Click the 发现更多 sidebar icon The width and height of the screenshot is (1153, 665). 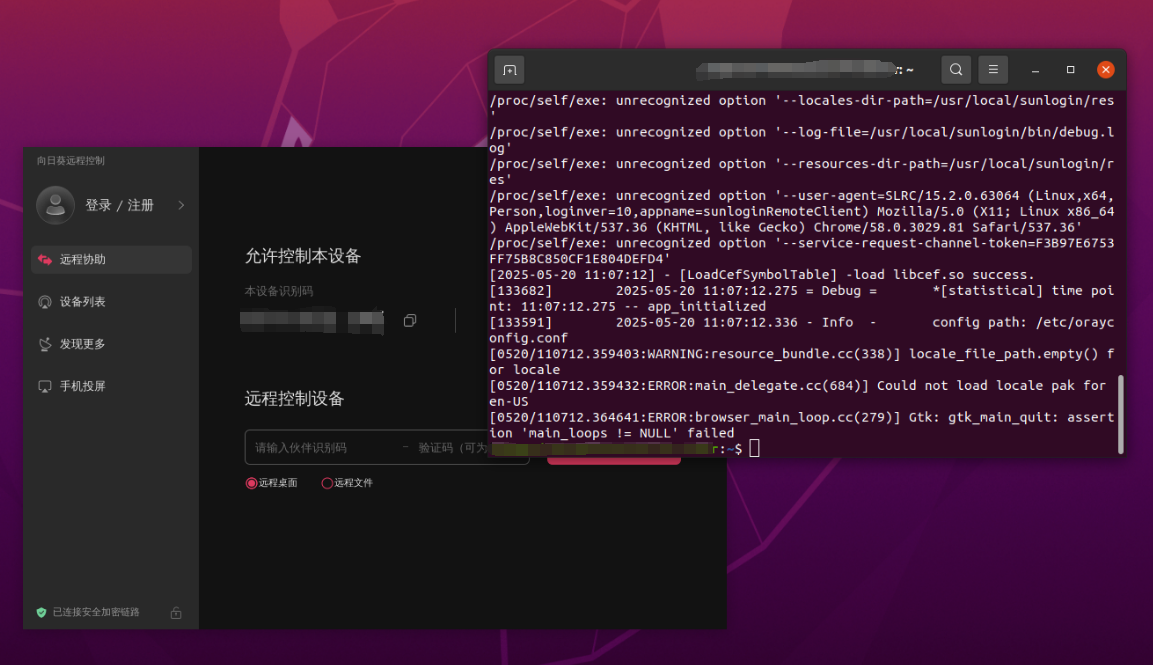(x=44, y=344)
